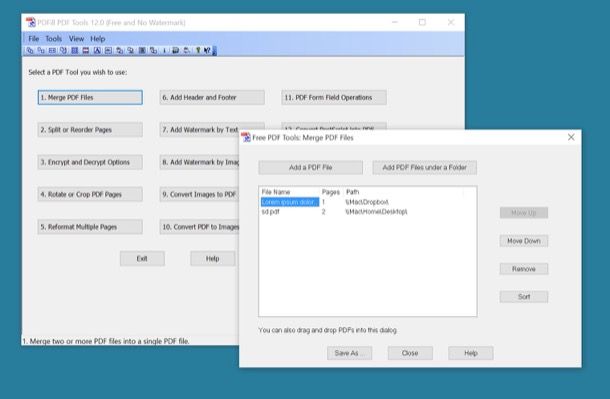Click the Watermark by Text 'A' toolbar icon

tap(97, 51)
